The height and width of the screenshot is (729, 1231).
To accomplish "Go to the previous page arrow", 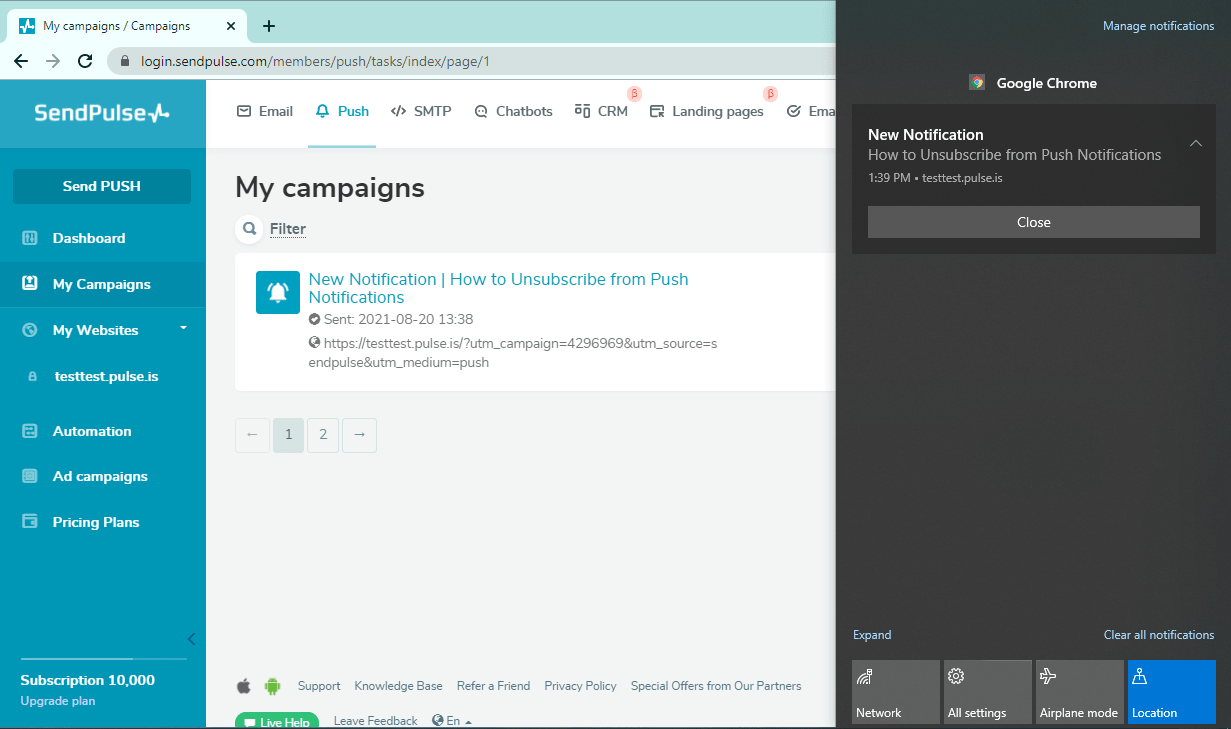I will (252, 435).
